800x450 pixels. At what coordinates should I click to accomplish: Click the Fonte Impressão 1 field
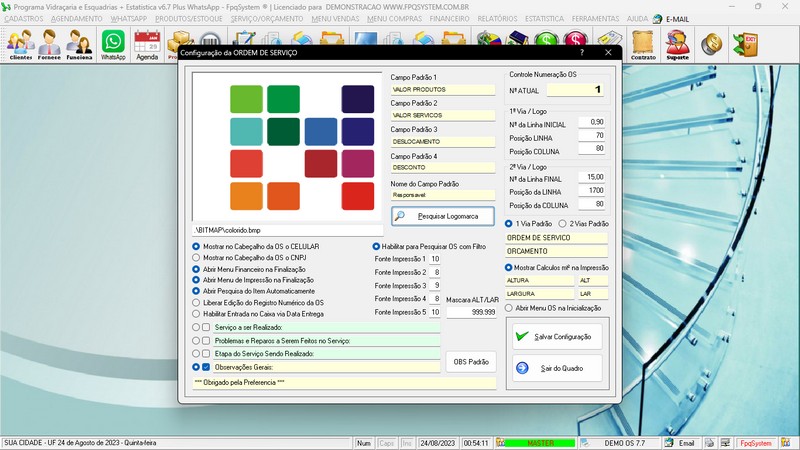tap(435, 259)
